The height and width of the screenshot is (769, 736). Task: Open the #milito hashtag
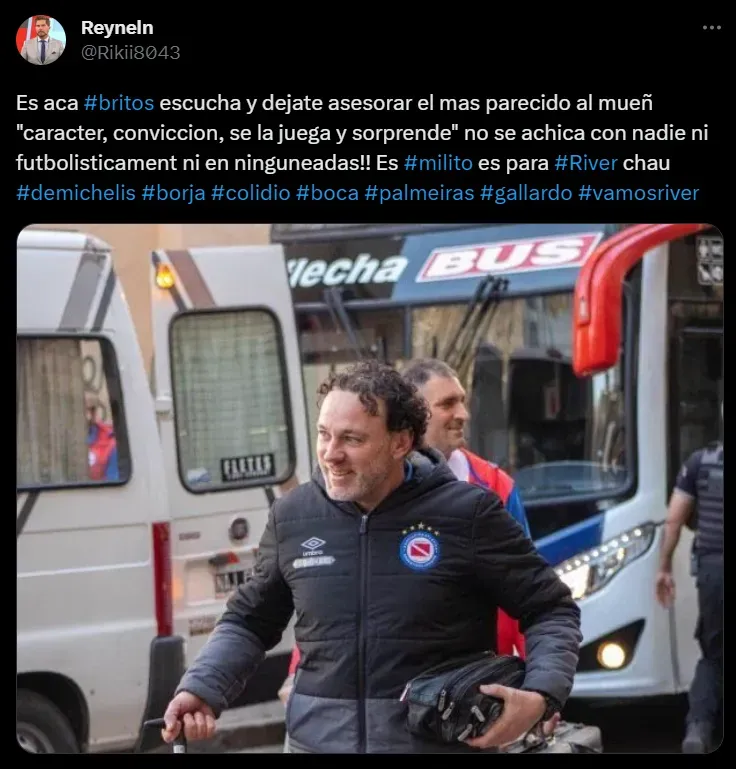pos(438,163)
